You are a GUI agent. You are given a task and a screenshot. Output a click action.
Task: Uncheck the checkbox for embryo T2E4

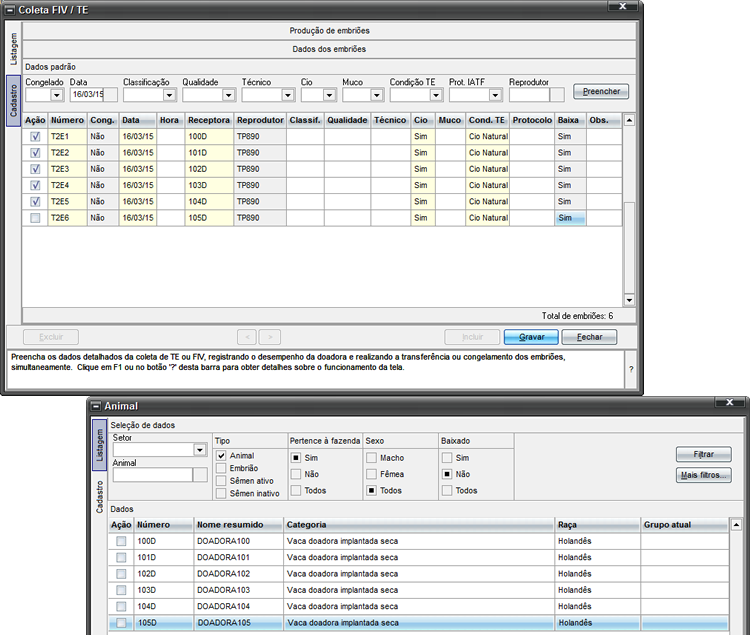coord(35,186)
